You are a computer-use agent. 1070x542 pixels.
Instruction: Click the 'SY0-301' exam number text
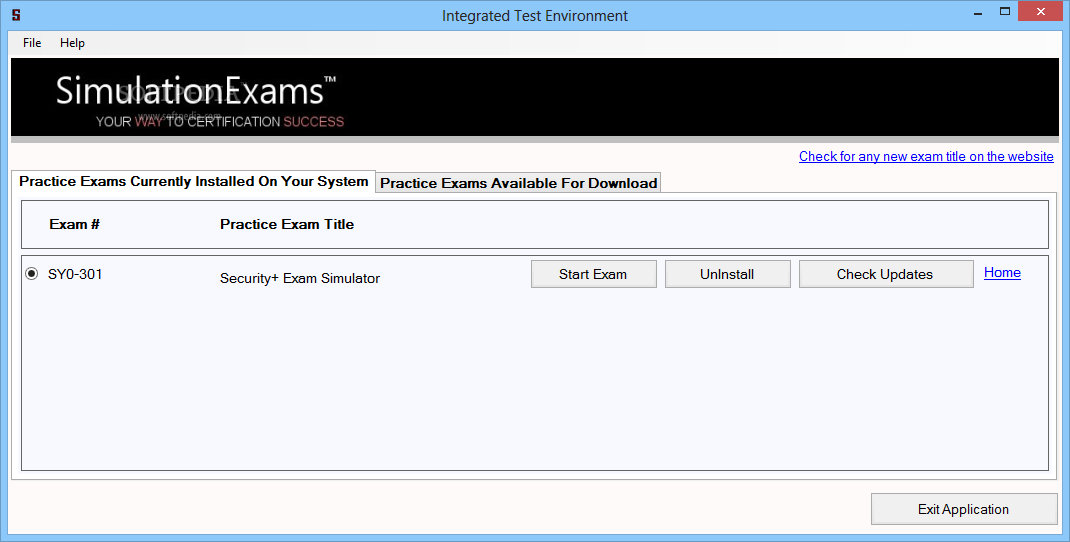[75, 274]
